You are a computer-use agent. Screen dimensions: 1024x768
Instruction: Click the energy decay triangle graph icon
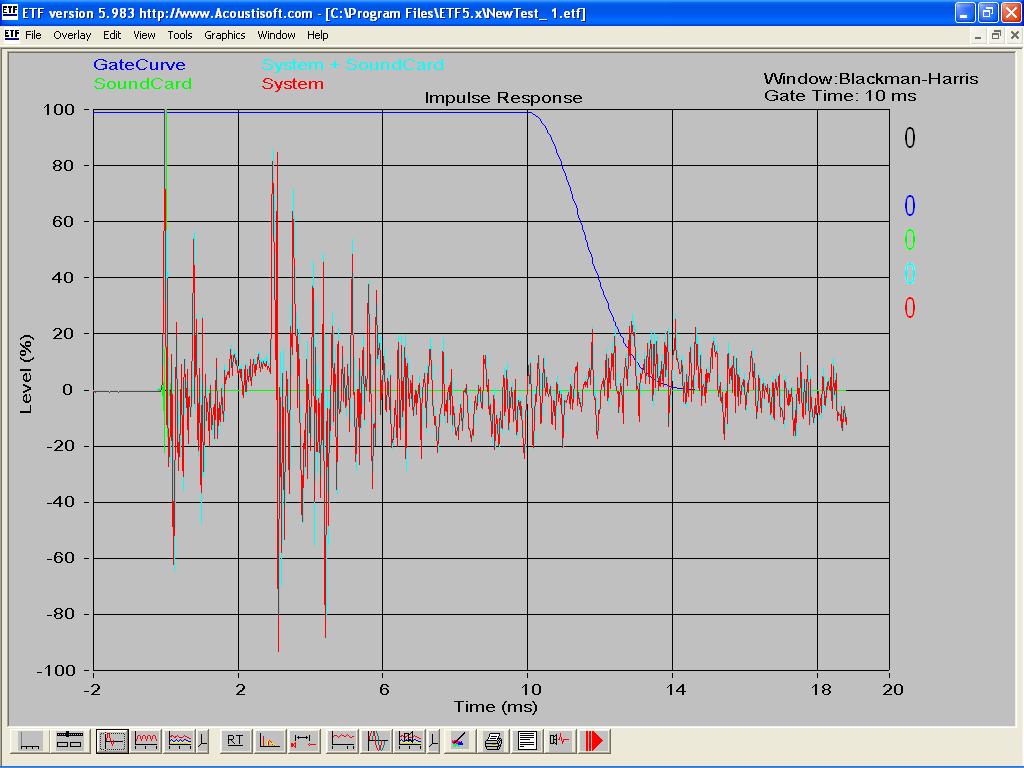270,741
